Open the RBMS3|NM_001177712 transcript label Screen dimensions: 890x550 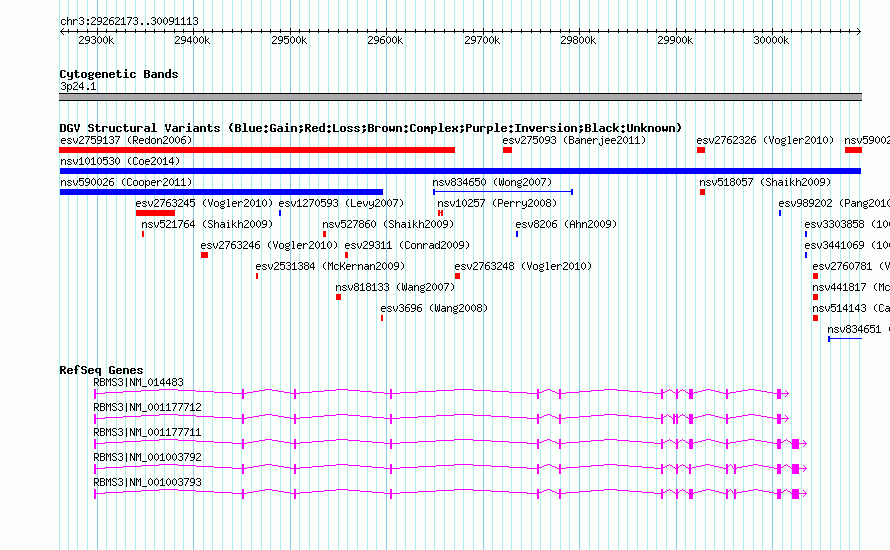click(148, 408)
